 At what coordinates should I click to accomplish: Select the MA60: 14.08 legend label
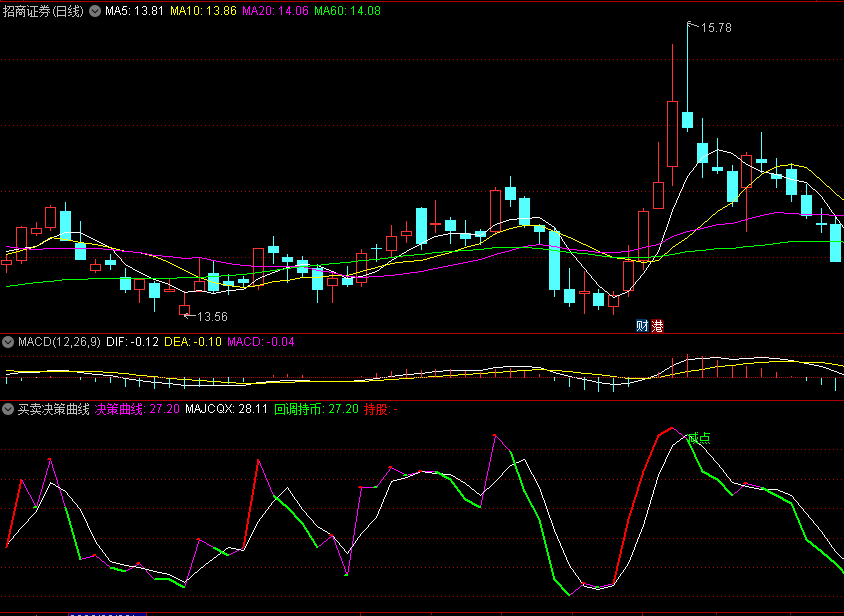click(347, 11)
